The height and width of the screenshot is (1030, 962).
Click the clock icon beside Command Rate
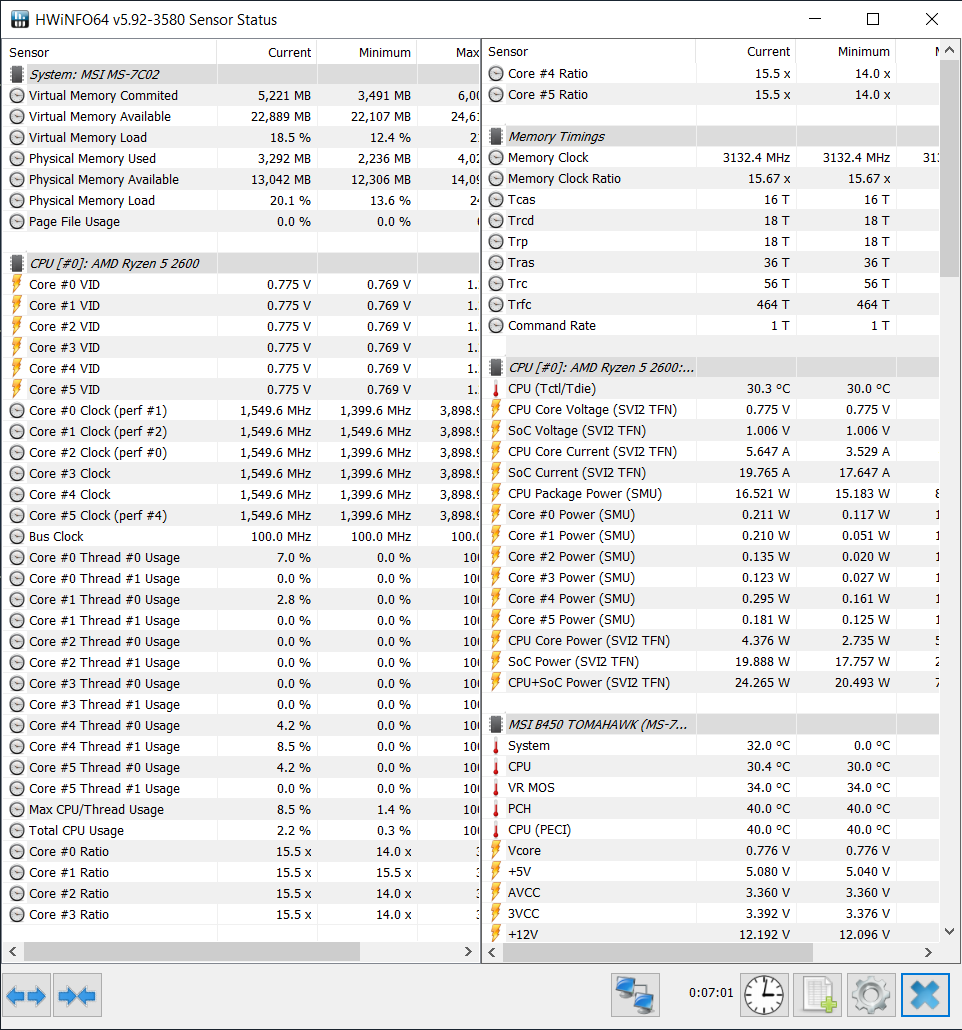pyautogui.click(x=496, y=326)
